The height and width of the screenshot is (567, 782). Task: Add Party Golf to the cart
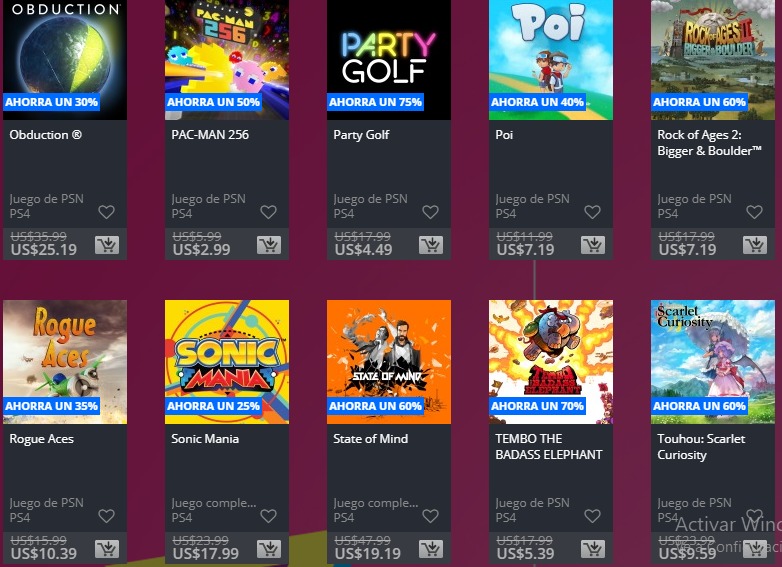(431, 245)
